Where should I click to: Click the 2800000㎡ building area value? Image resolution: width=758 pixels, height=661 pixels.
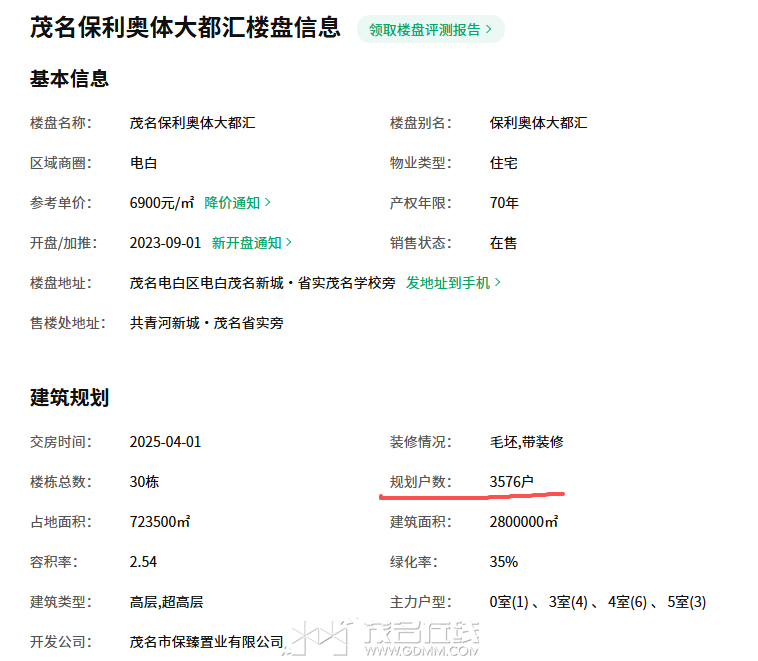click(523, 522)
